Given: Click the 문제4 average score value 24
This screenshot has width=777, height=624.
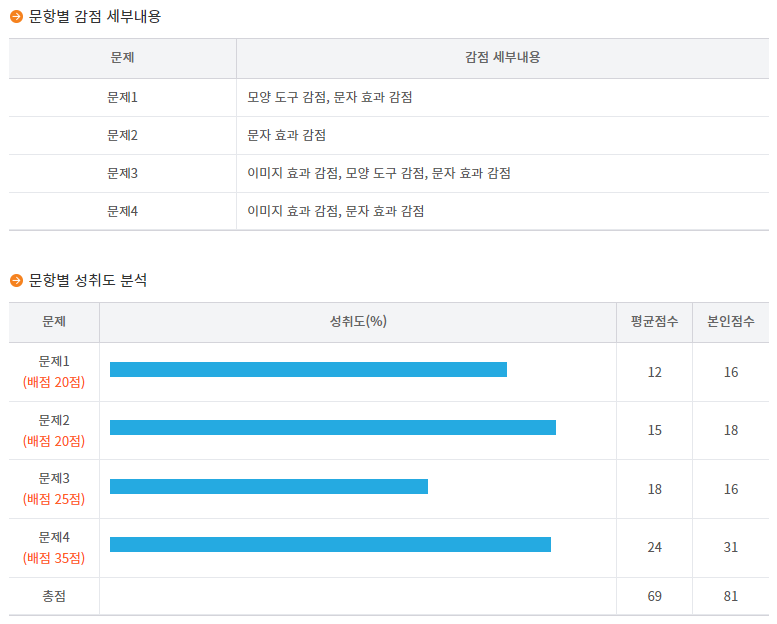Looking at the screenshot, I should [x=655, y=547].
